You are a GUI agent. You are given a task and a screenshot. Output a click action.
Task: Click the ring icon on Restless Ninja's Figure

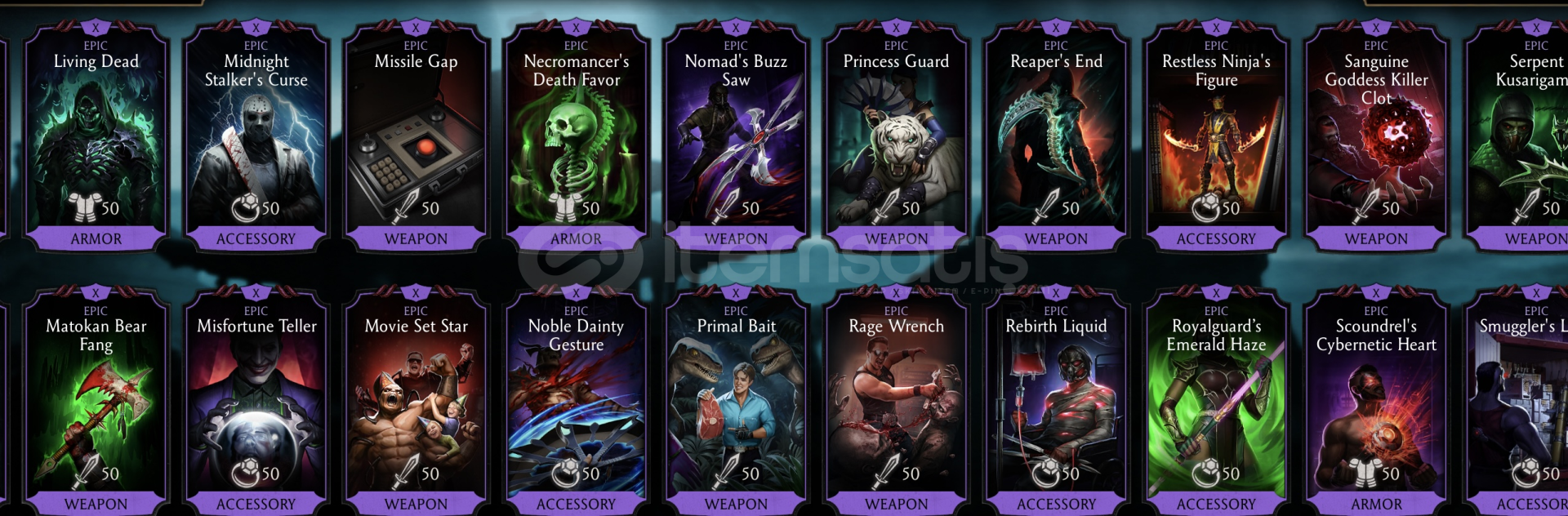[x=1205, y=208]
